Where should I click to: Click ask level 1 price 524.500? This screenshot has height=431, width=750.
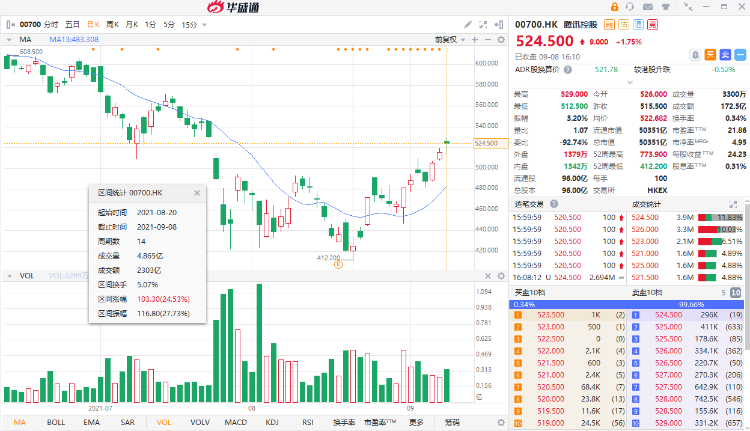coord(669,315)
